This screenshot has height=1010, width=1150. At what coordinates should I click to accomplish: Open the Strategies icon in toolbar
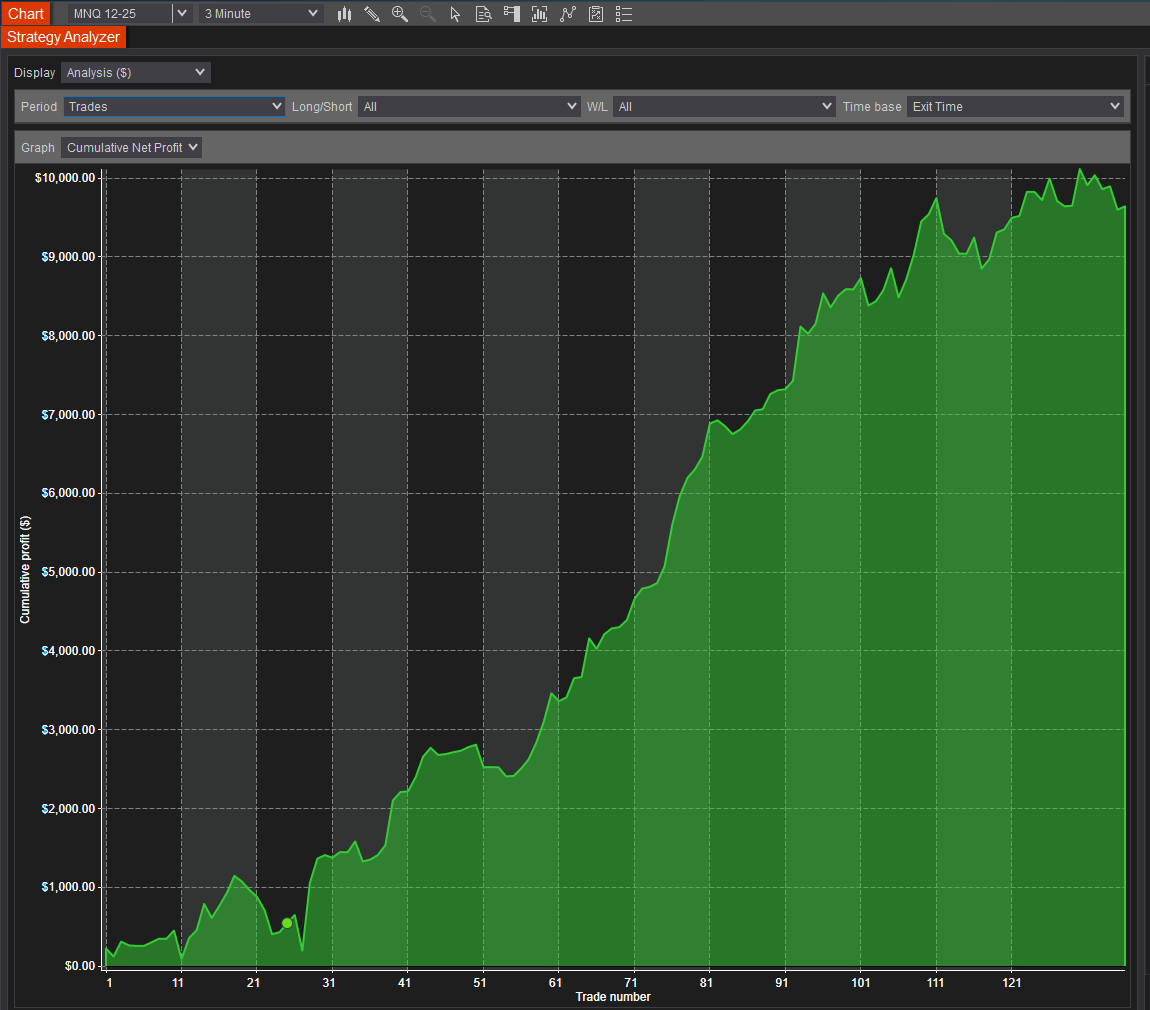[x=596, y=14]
